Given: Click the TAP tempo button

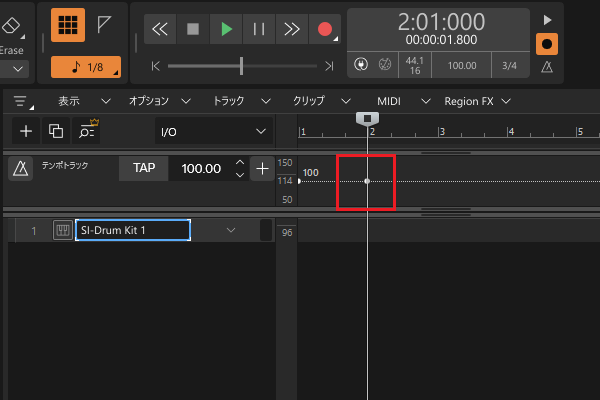Looking at the screenshot, I should click(x=144, y=169).
